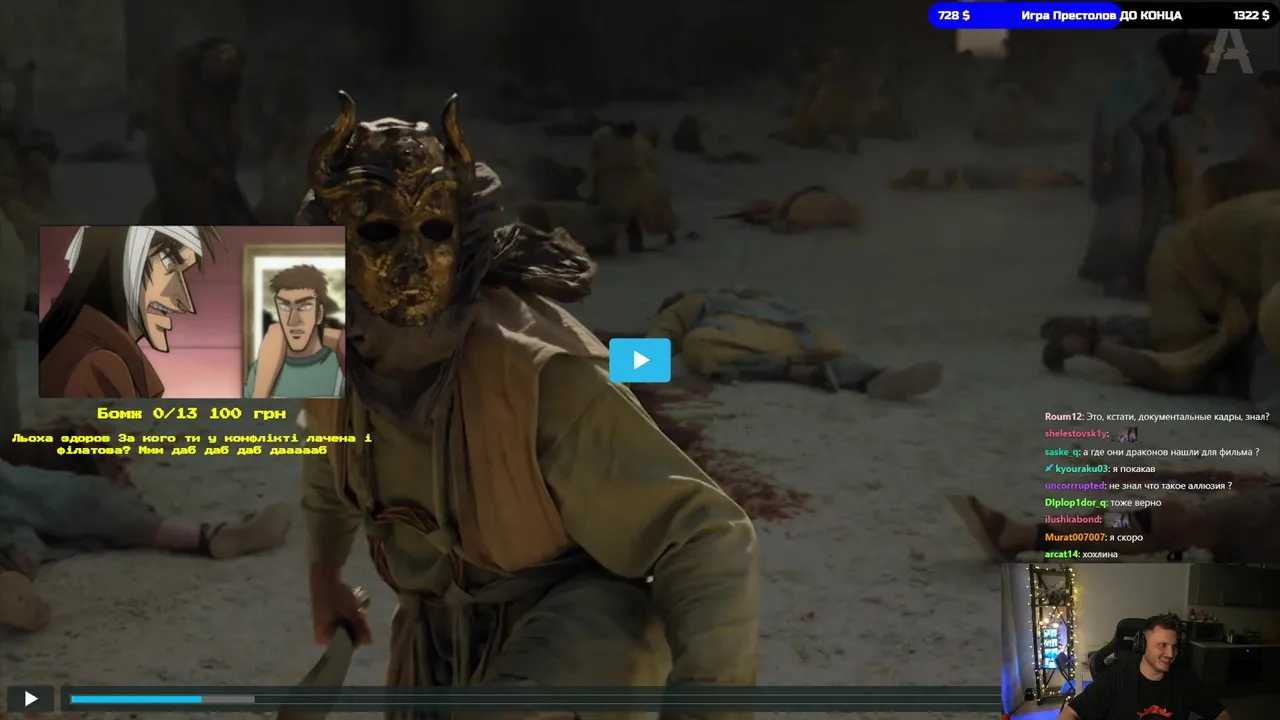Click the small play icon in bottom control bar

coord(30,699)
